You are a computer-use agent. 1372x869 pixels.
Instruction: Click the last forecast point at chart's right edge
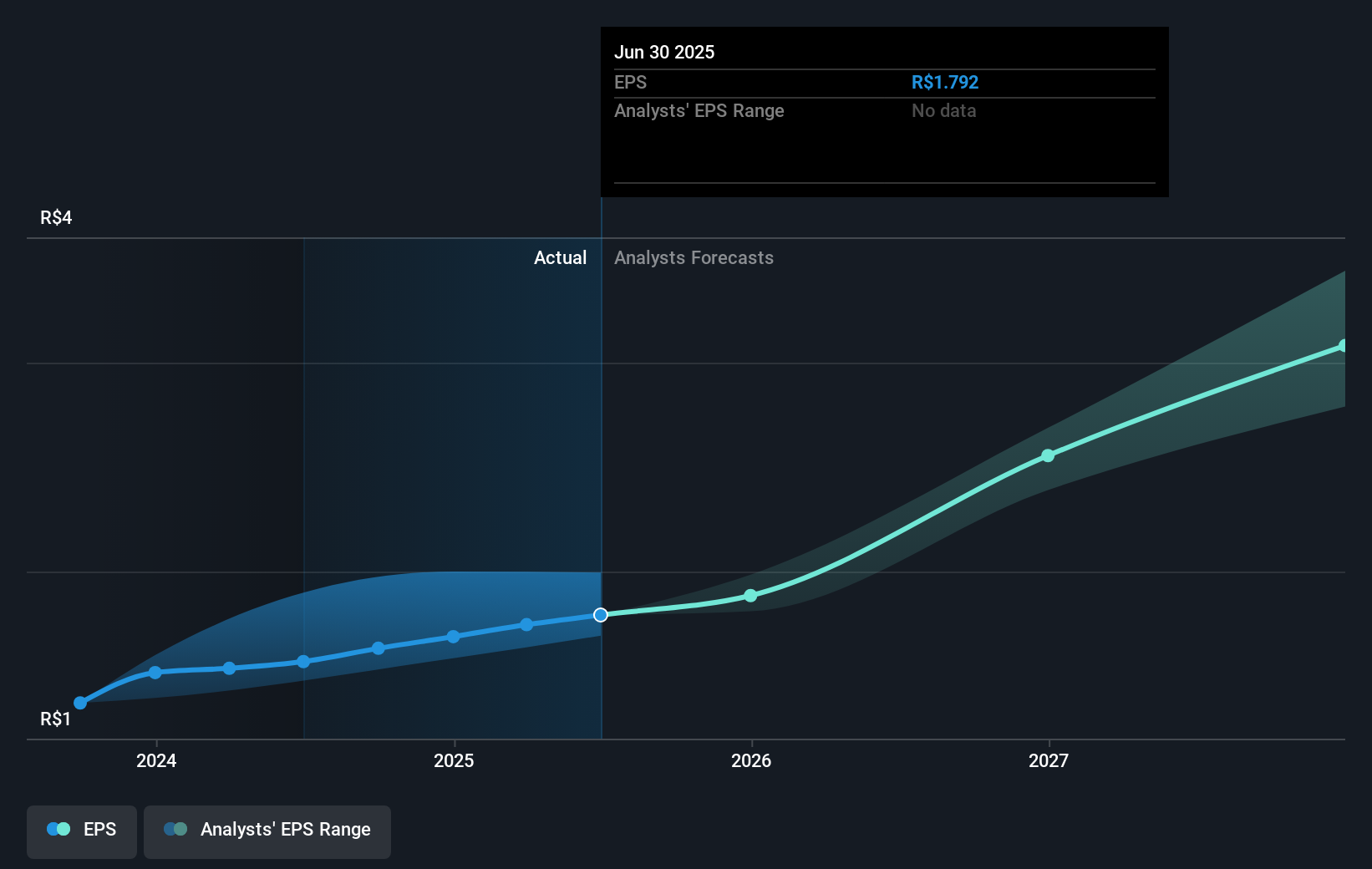point(1344,346)
